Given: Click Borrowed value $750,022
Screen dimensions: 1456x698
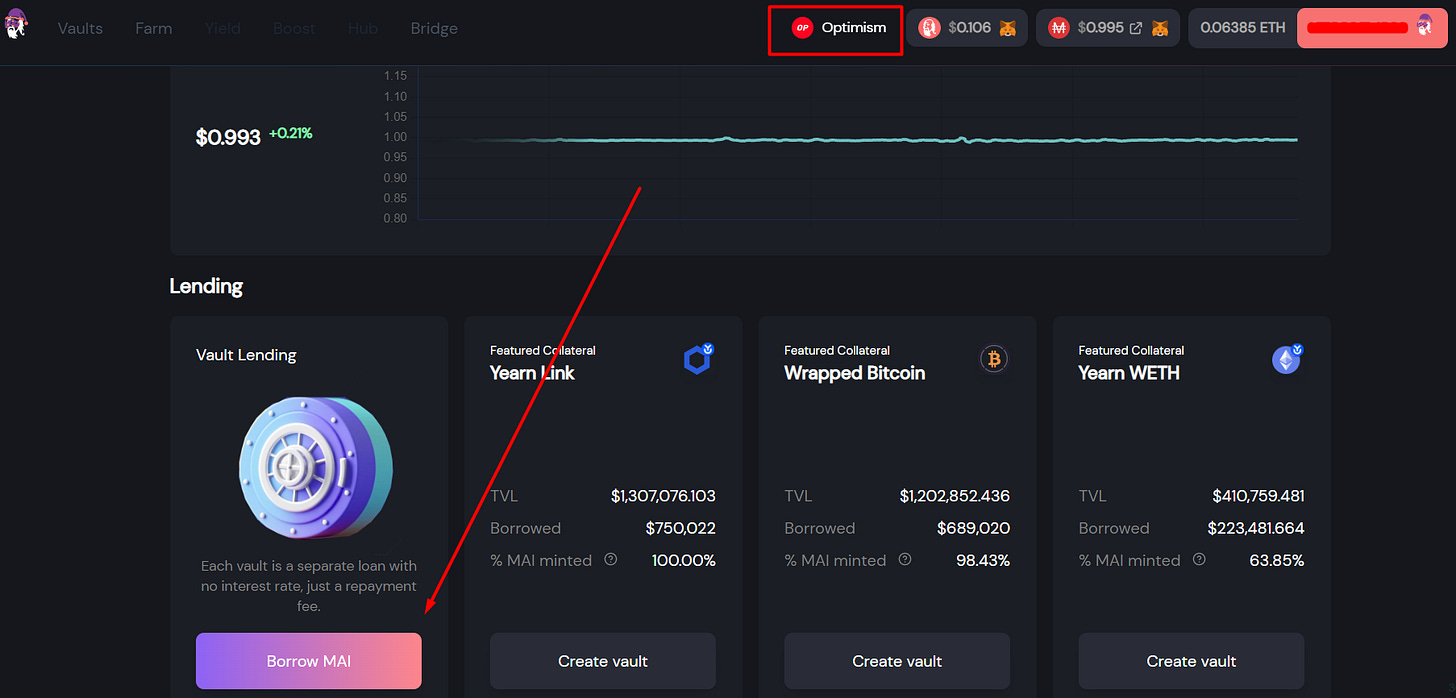Looking at the screenshot, I should (681, 528).
